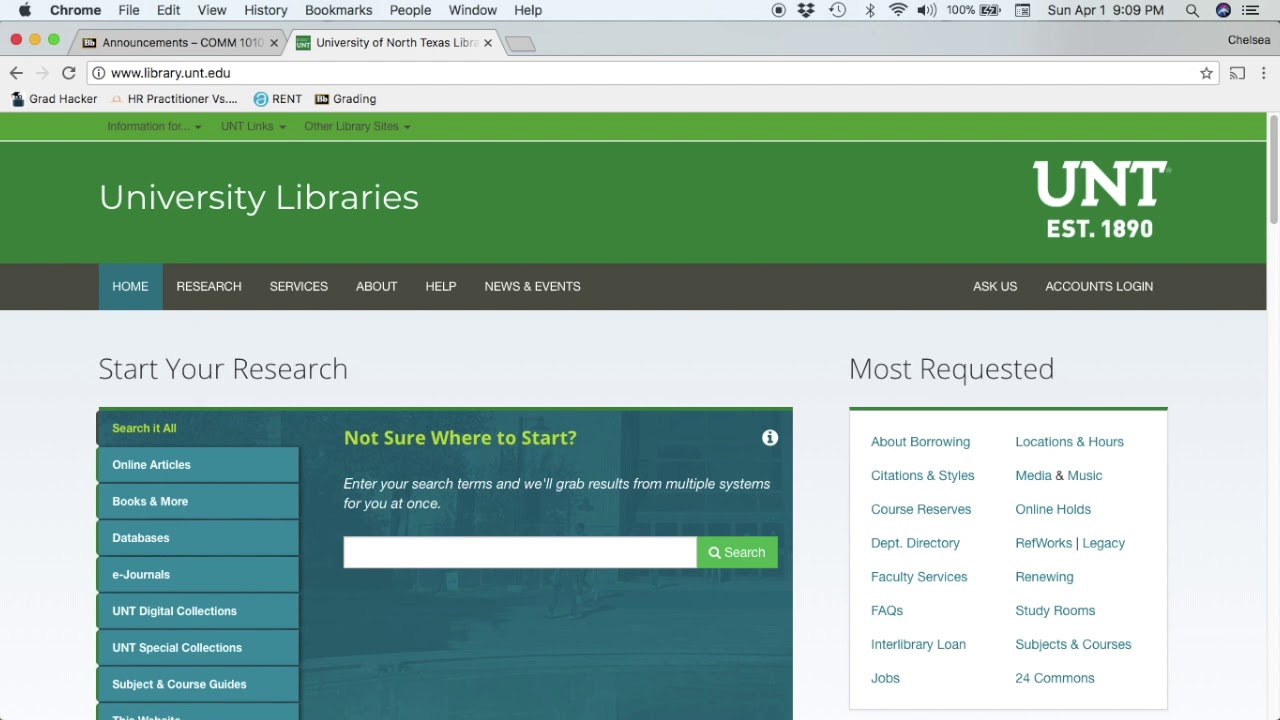This screenshot has width=1280, height=720.
Task: Close the Announcements COMM 1010 tab
Action: (x=274, y=43)
